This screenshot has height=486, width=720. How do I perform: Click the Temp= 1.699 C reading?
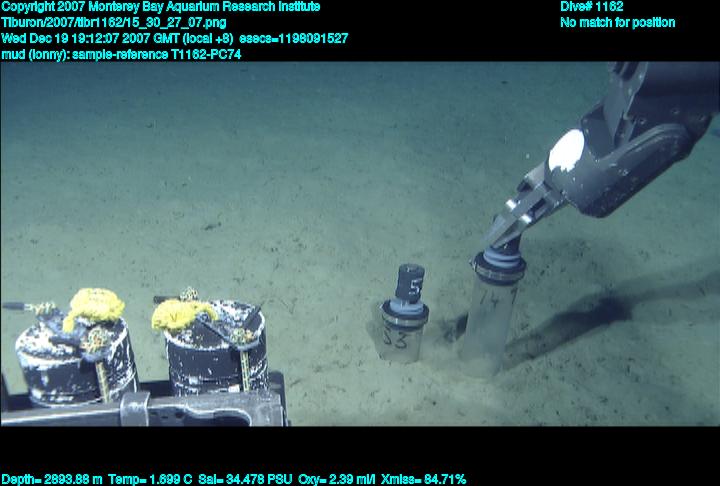[150, 480]
